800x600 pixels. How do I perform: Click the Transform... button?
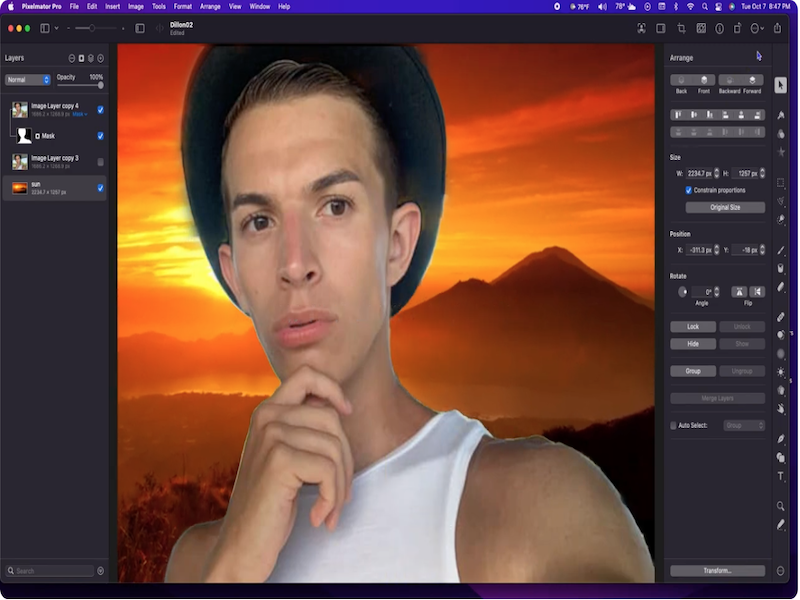click(717, 571)
